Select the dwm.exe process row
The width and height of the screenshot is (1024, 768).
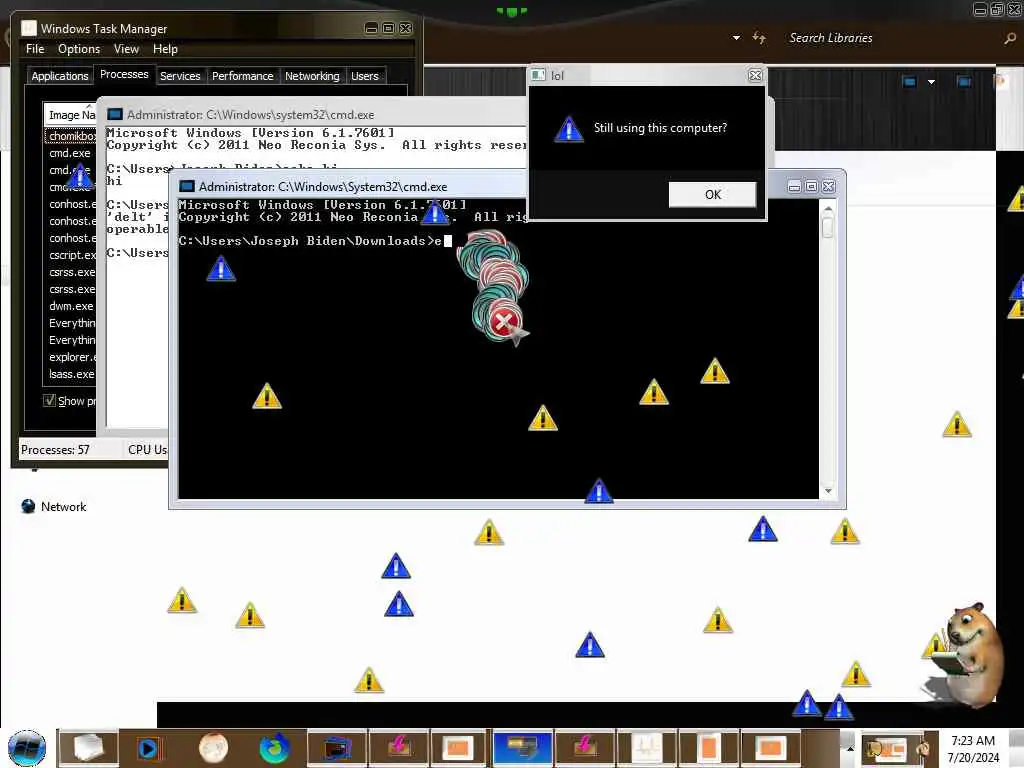(71, 306)
